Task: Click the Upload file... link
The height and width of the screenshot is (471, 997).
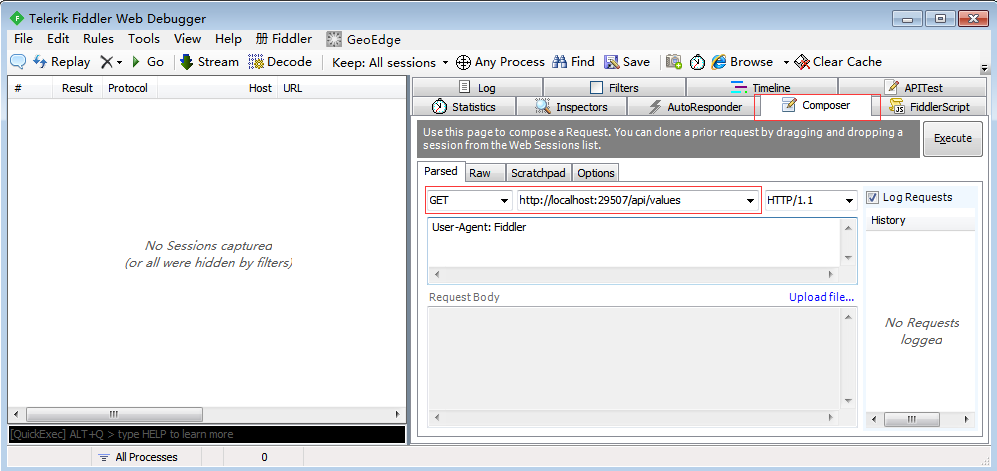Action: 822,297
